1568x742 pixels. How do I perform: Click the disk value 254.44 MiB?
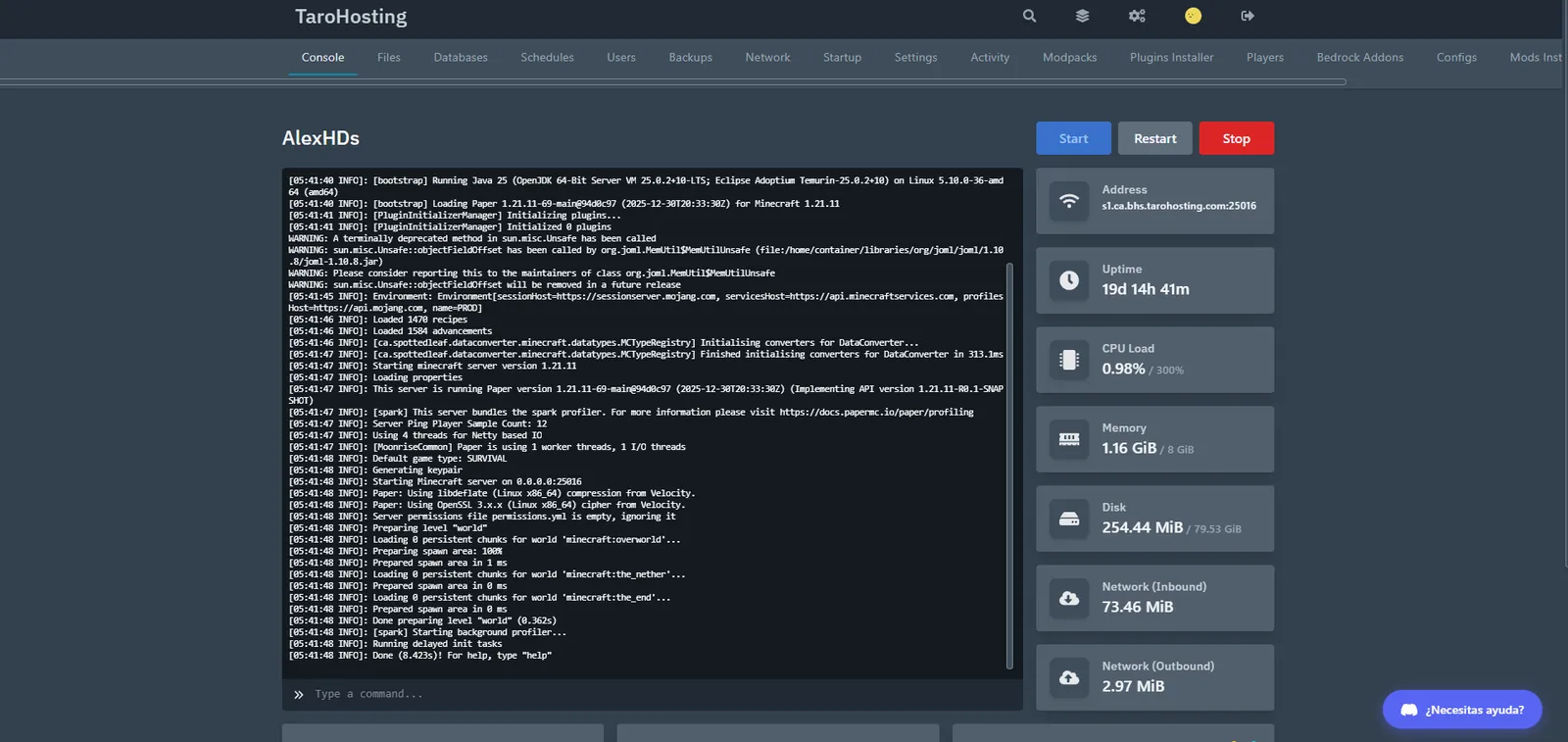coord(1143,527)
